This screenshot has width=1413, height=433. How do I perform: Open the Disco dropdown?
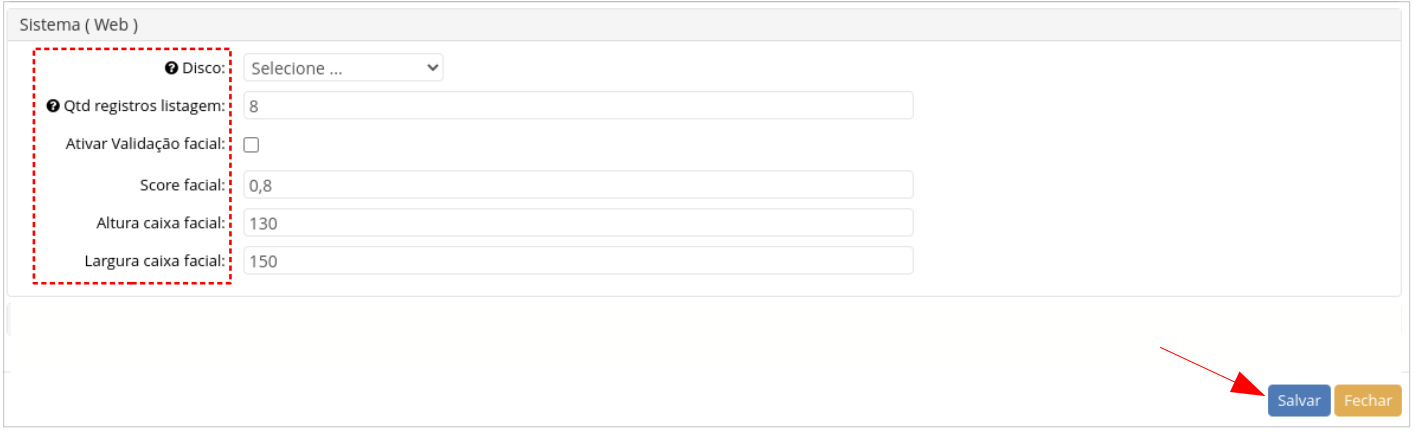tap(343, 68)
